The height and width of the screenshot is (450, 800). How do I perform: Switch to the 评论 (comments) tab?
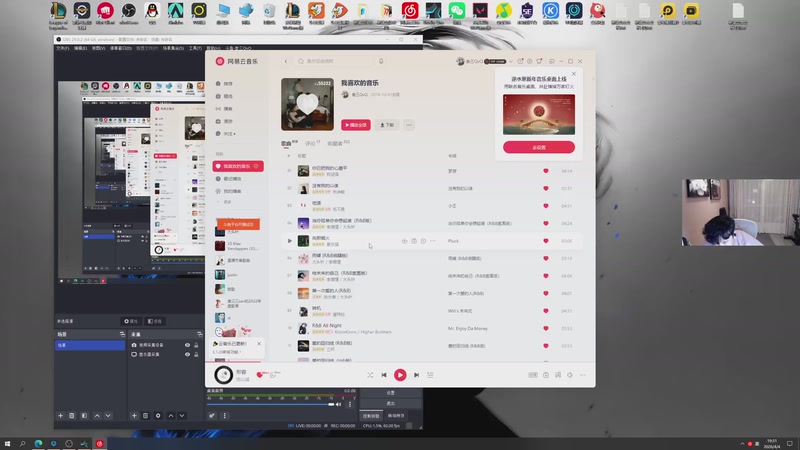[312, 143]
